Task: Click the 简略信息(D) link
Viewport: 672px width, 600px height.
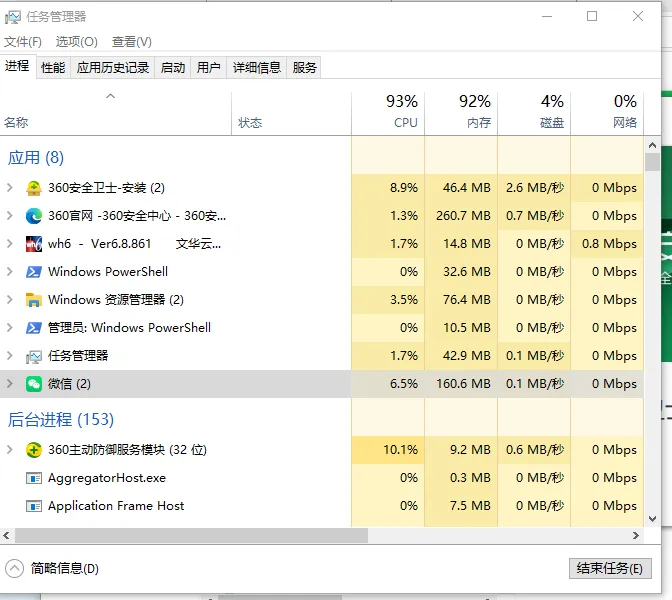Action: click(x=65, y=569)
